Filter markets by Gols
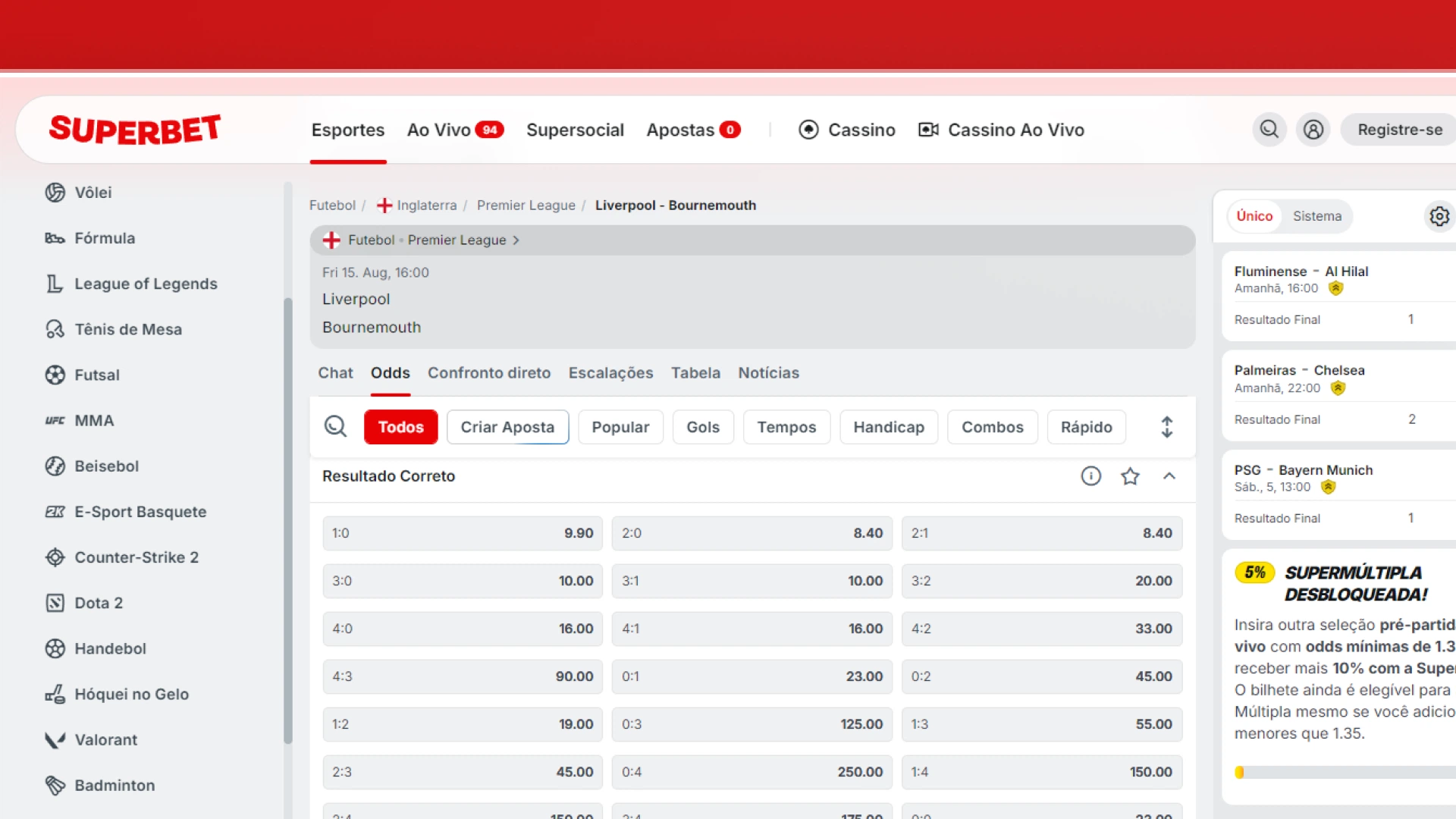The height and width of the screenshot is (819, 1456). 702,427
